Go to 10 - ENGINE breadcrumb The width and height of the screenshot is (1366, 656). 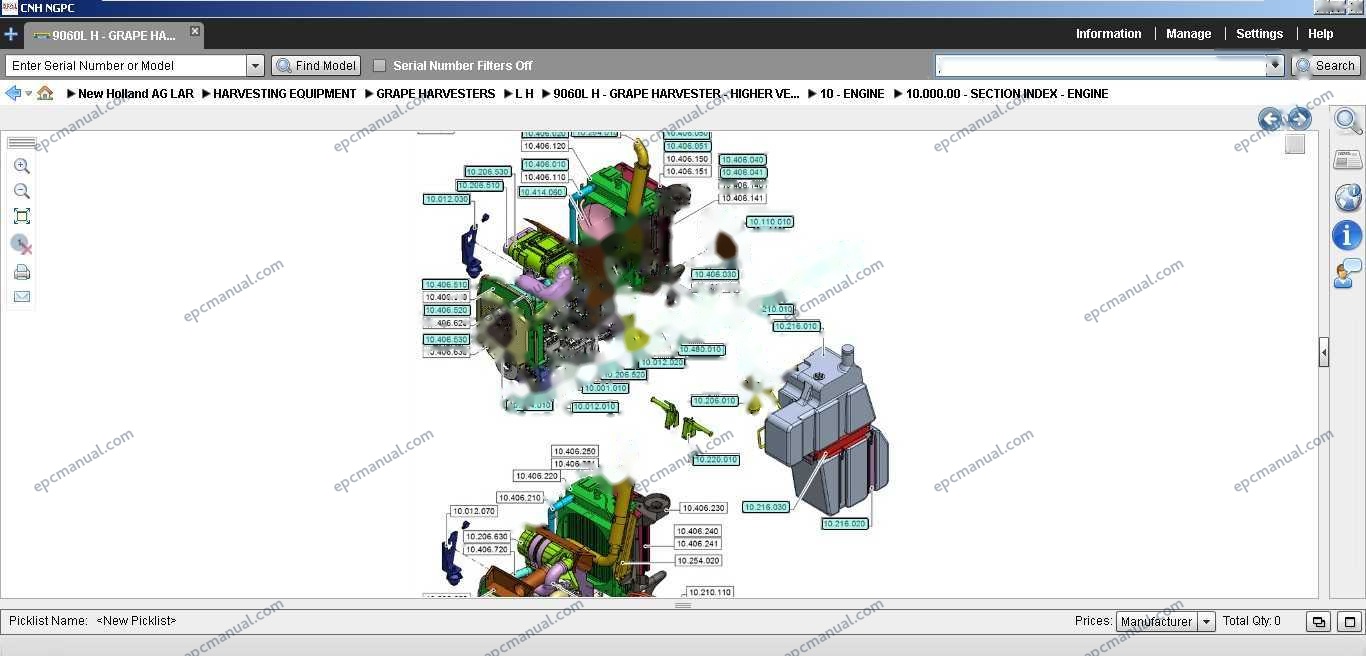(852, 94)
